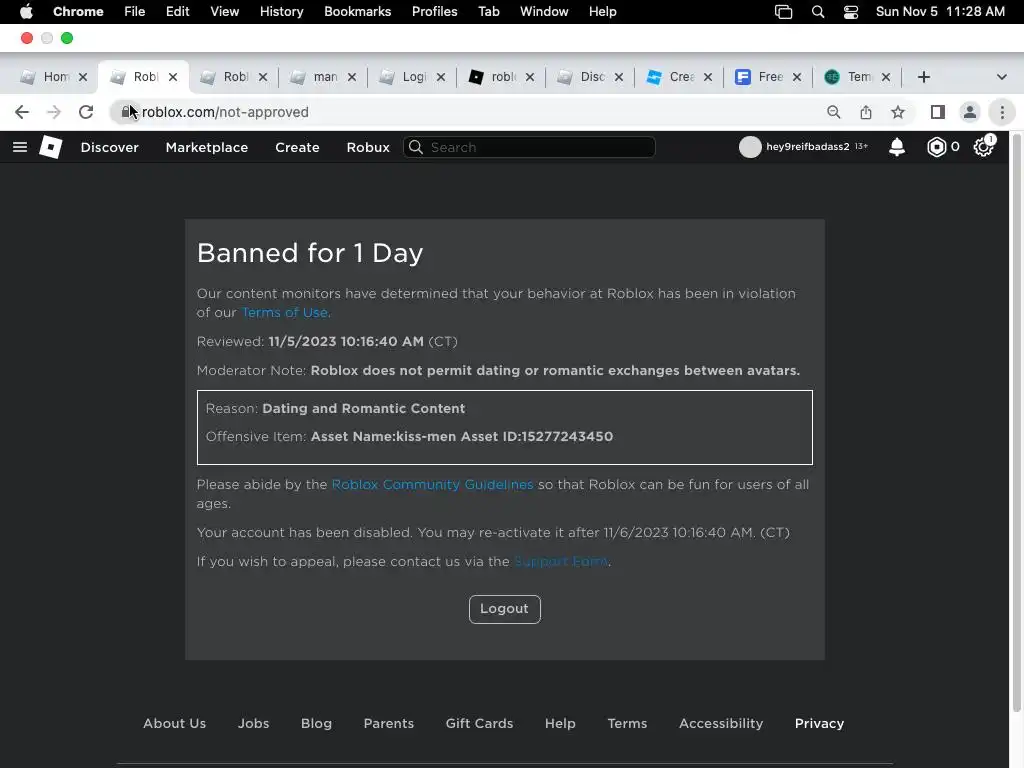Open a new tab with the plus button

[x=923, y=77]
